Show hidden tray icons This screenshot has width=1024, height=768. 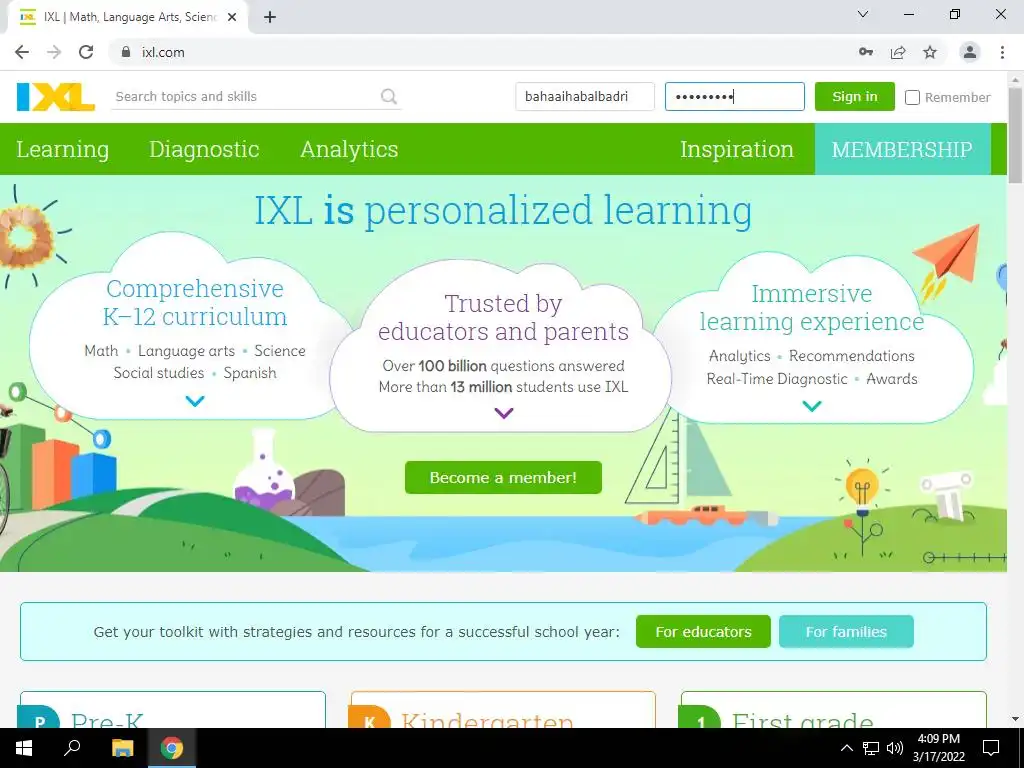pos(846,748)
